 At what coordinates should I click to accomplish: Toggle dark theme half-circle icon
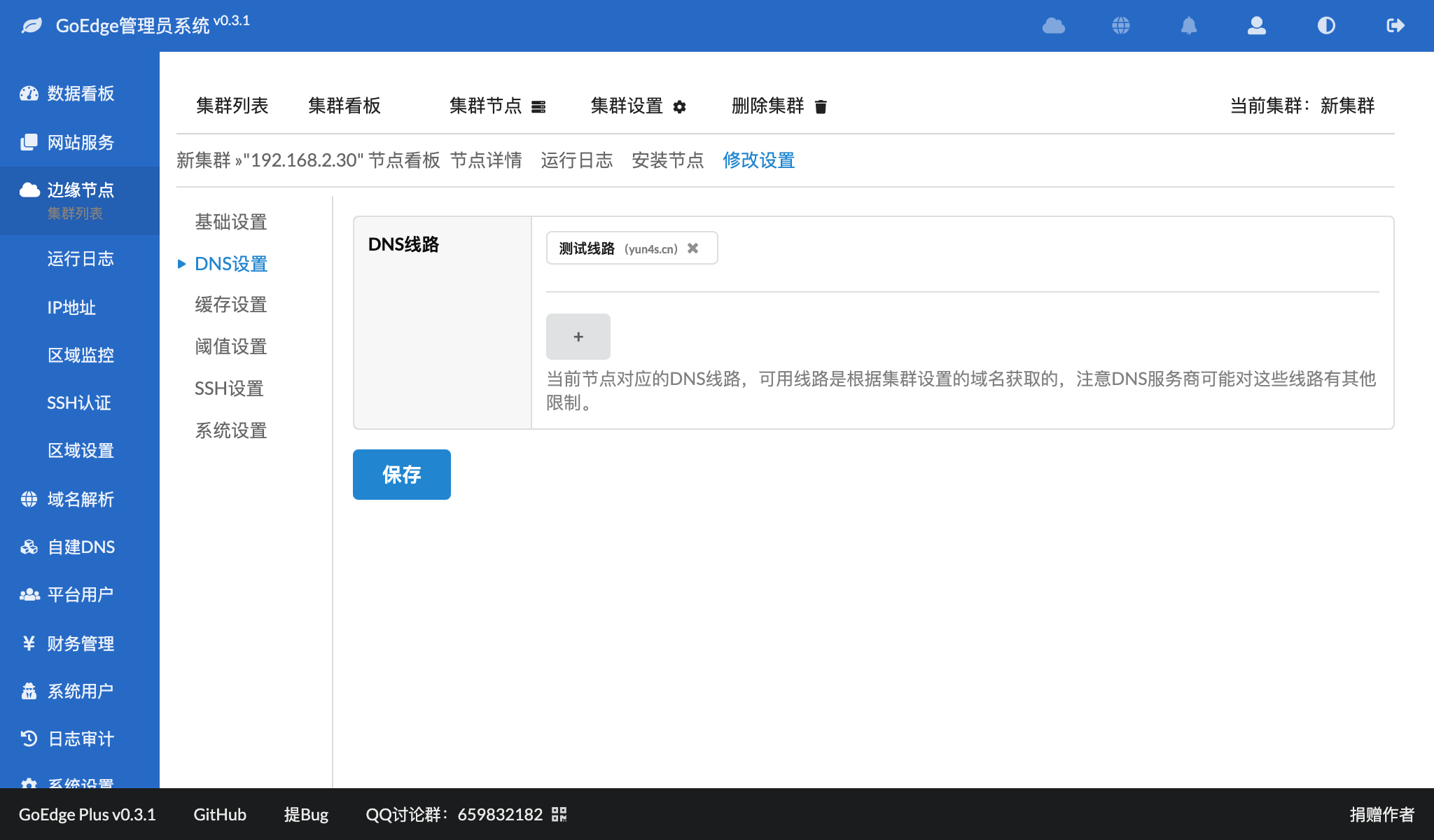[x=1326, y=26]
